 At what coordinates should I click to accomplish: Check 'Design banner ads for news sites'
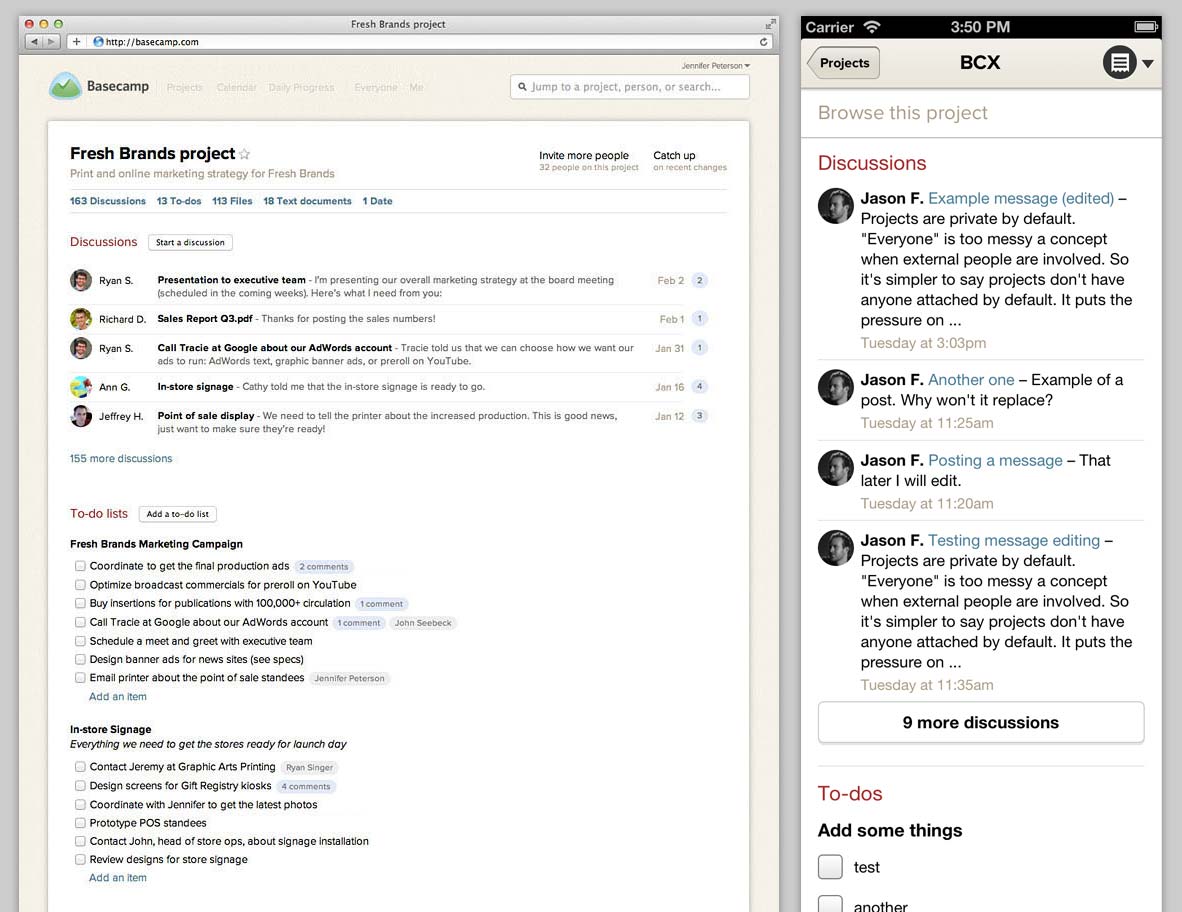coord(80,660)
